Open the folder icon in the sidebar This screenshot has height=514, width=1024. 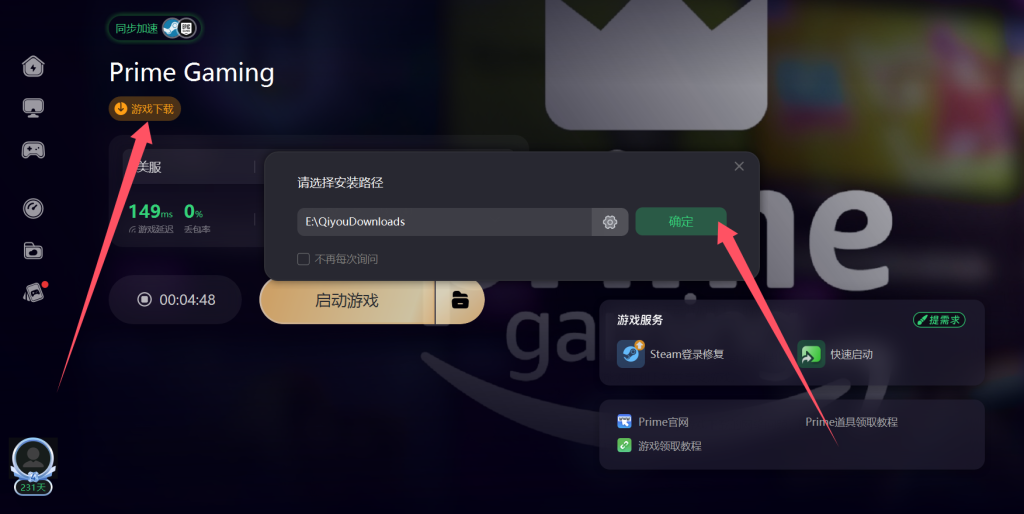(x=33, y=251)
